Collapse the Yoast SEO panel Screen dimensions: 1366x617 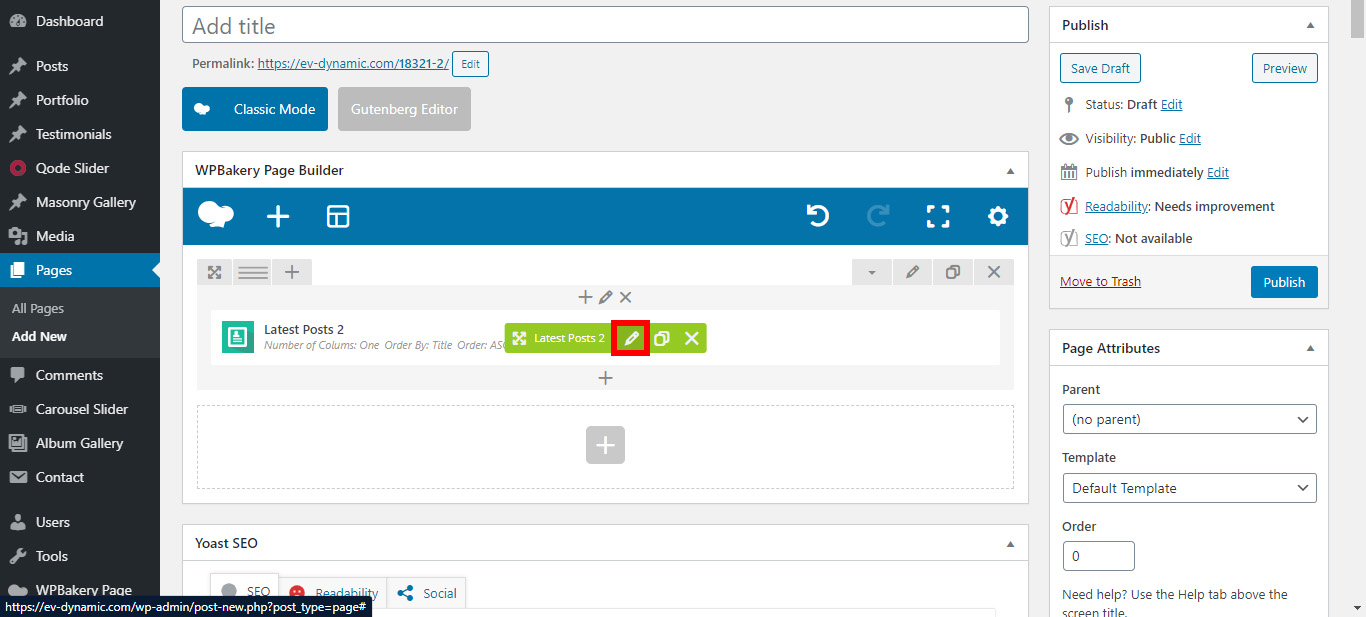pos(1010,543)
